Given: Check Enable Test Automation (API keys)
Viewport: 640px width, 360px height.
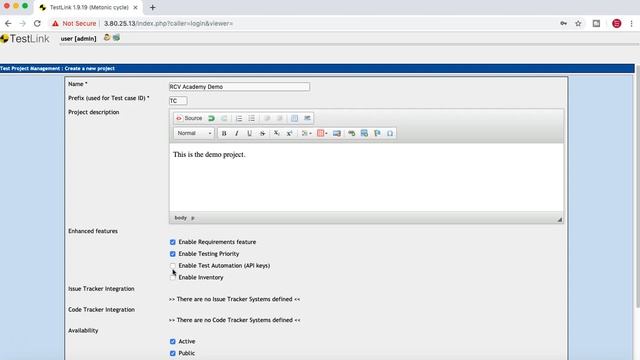Looking at the screenshot, I should [173, 266].
